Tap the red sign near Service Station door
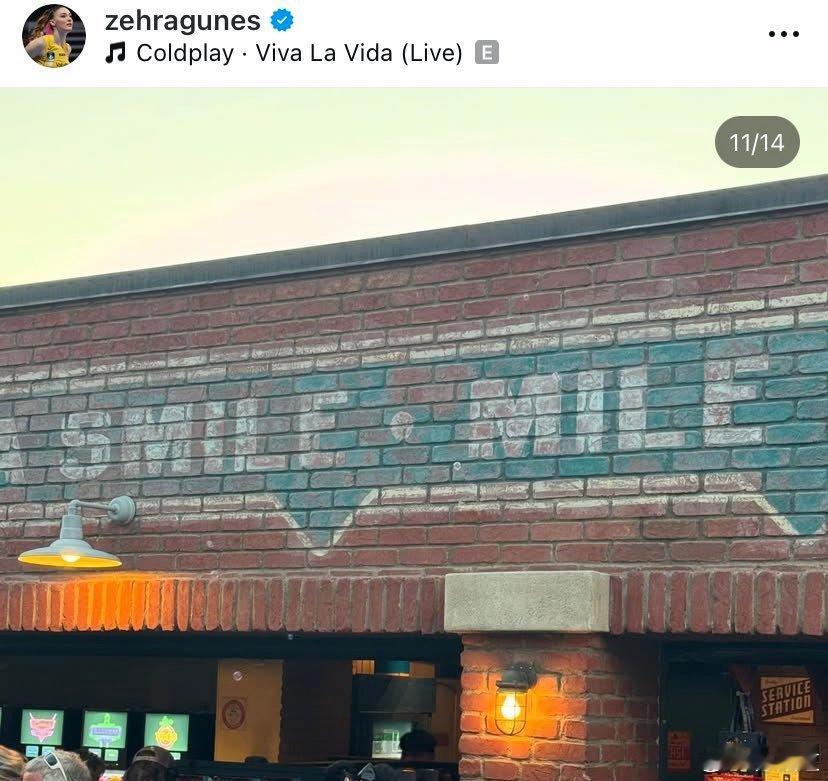828x781 pixels. coord(679,749)
